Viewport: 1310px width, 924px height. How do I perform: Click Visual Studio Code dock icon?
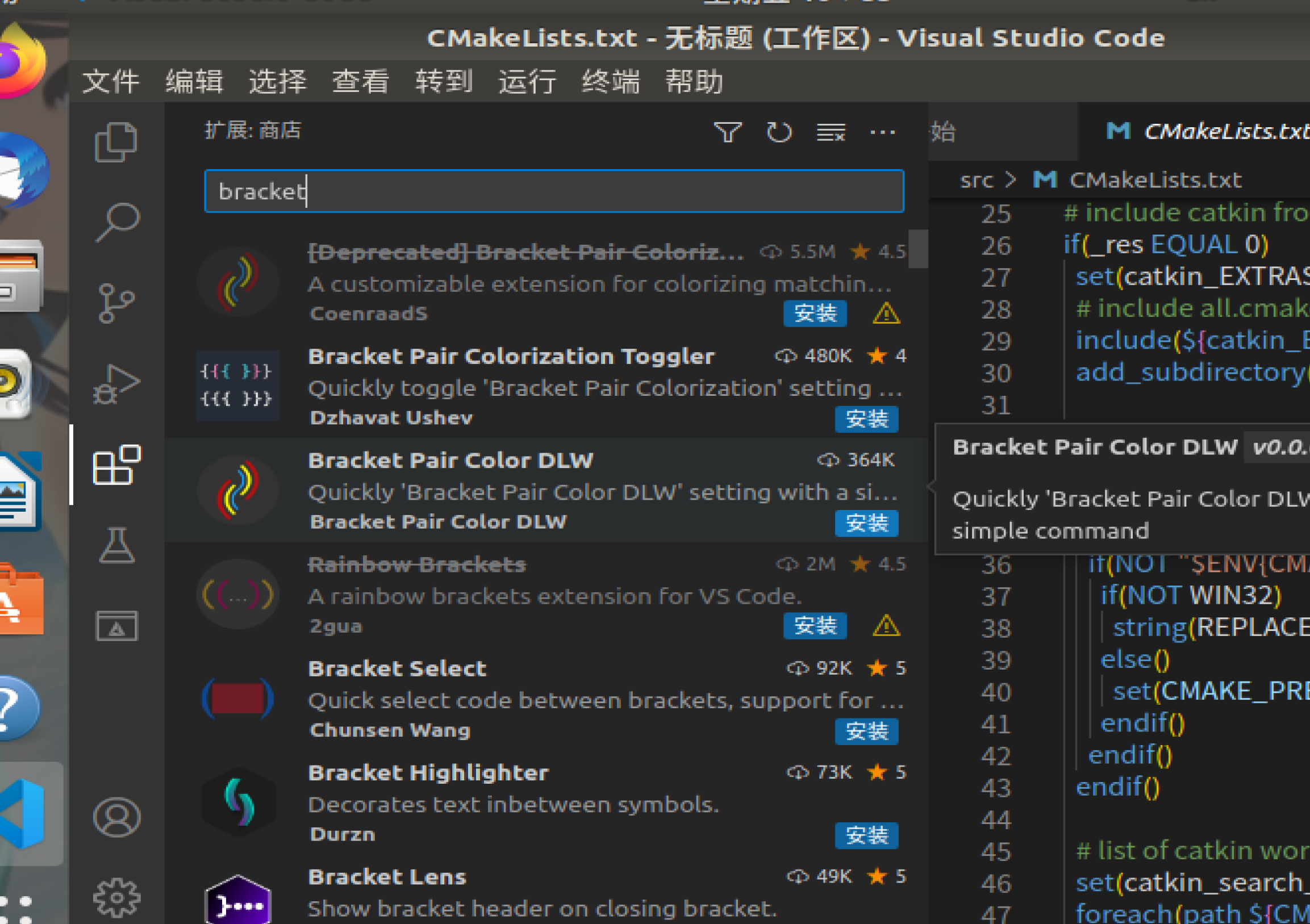pos(23,813)
